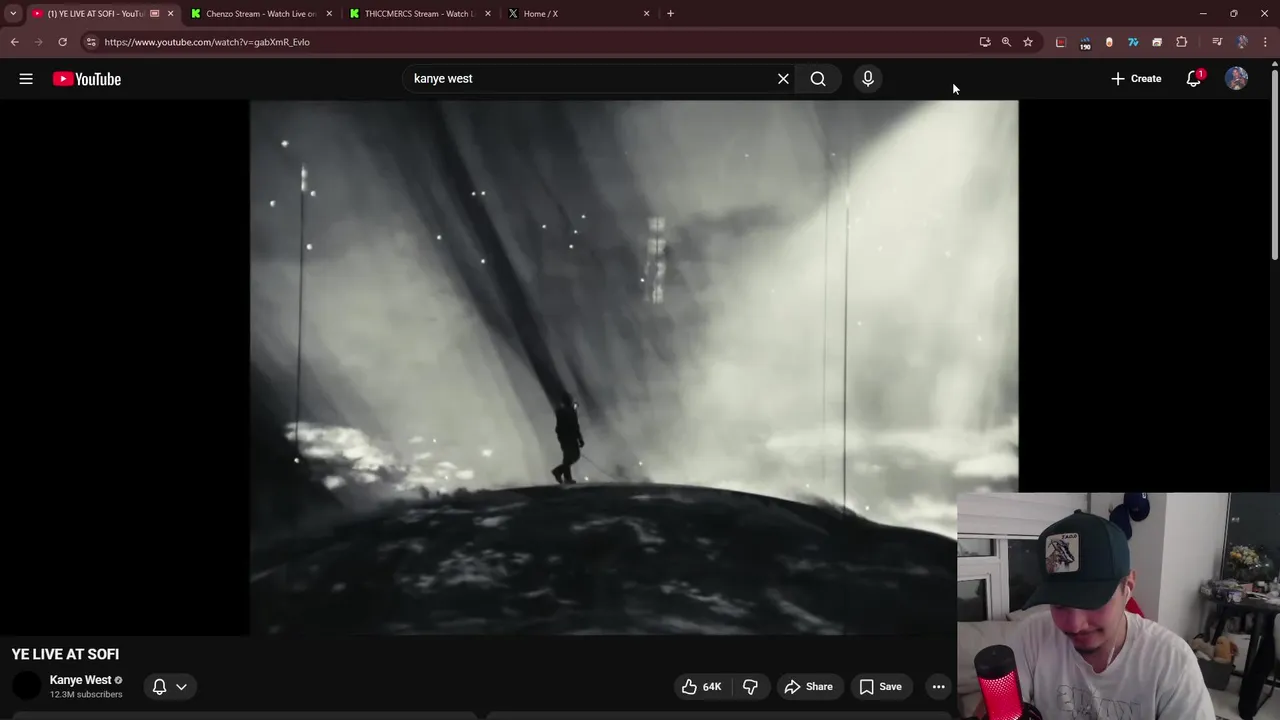Open YouTube account avatar menu
Image resolution: width=1280 pixels, height=720 pixels.
[1237, 79]
